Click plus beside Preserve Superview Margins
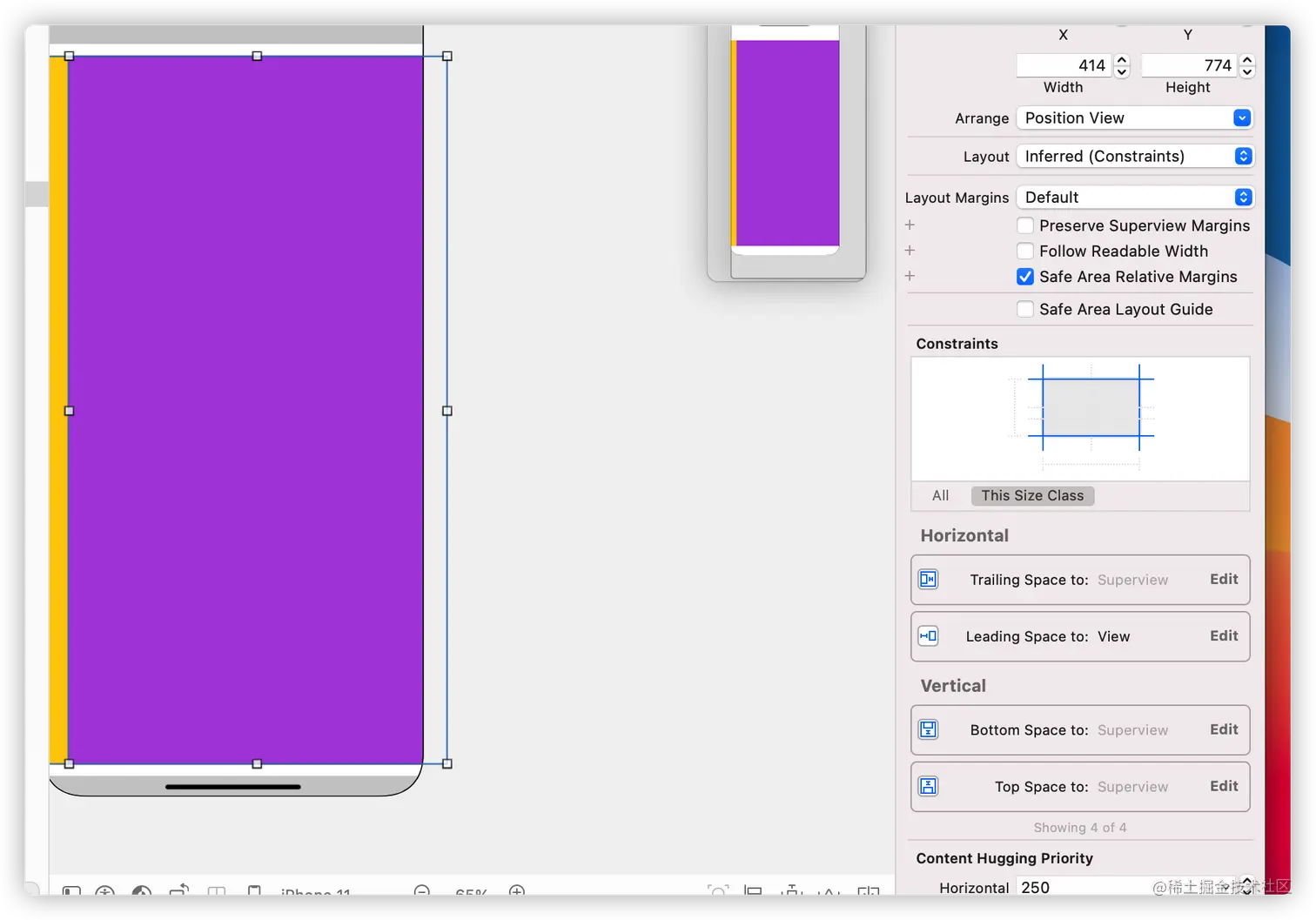The height and width of the screenshot is (920, 1316). 910,225
